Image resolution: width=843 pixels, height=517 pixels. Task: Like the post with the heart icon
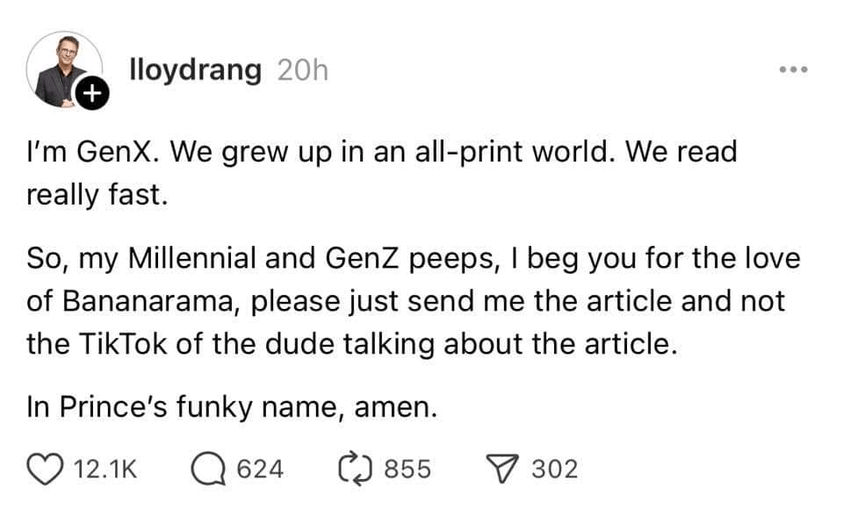tap(45, 467)
